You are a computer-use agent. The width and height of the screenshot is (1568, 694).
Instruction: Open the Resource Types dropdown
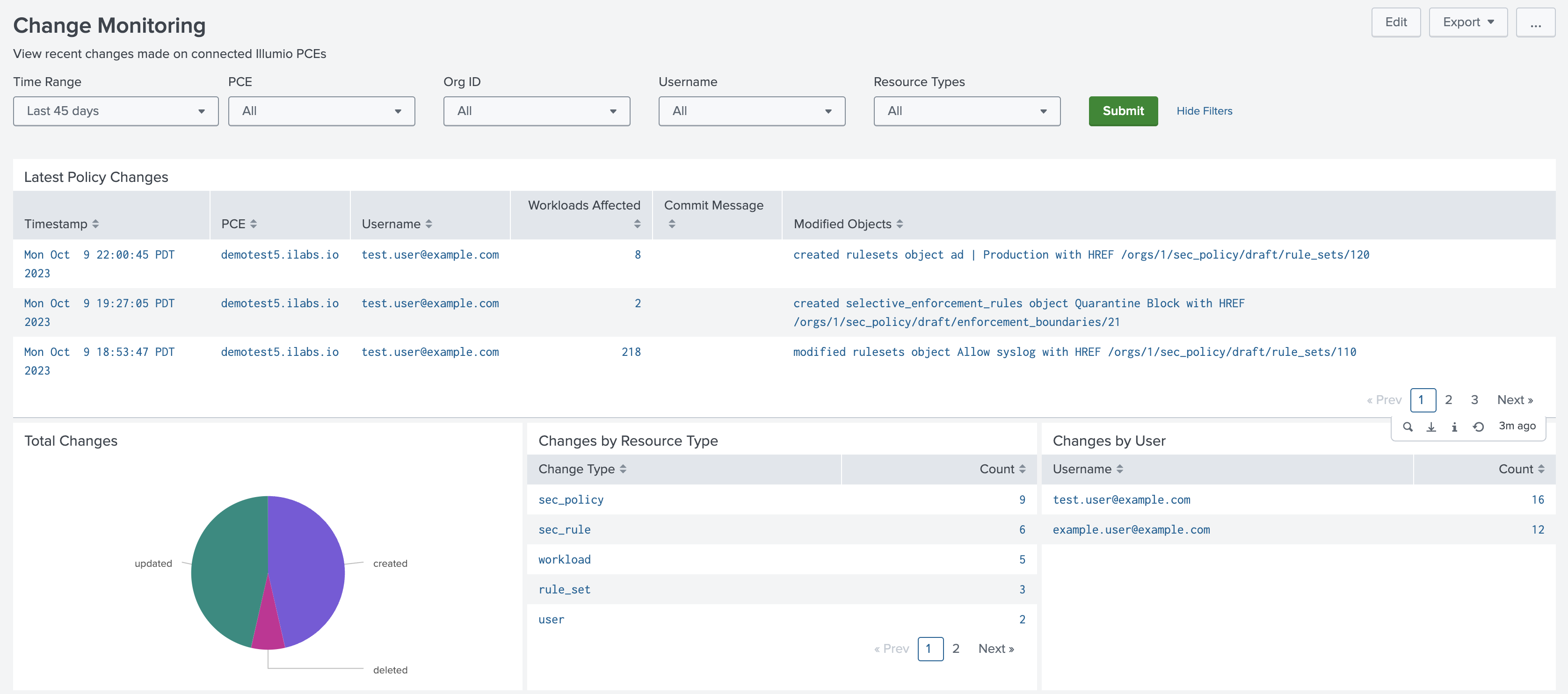tap(966, 111)
